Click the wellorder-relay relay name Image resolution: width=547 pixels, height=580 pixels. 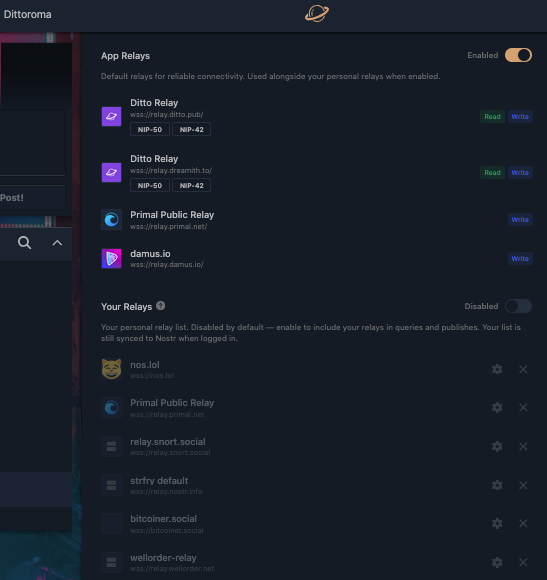coord(163,558)
